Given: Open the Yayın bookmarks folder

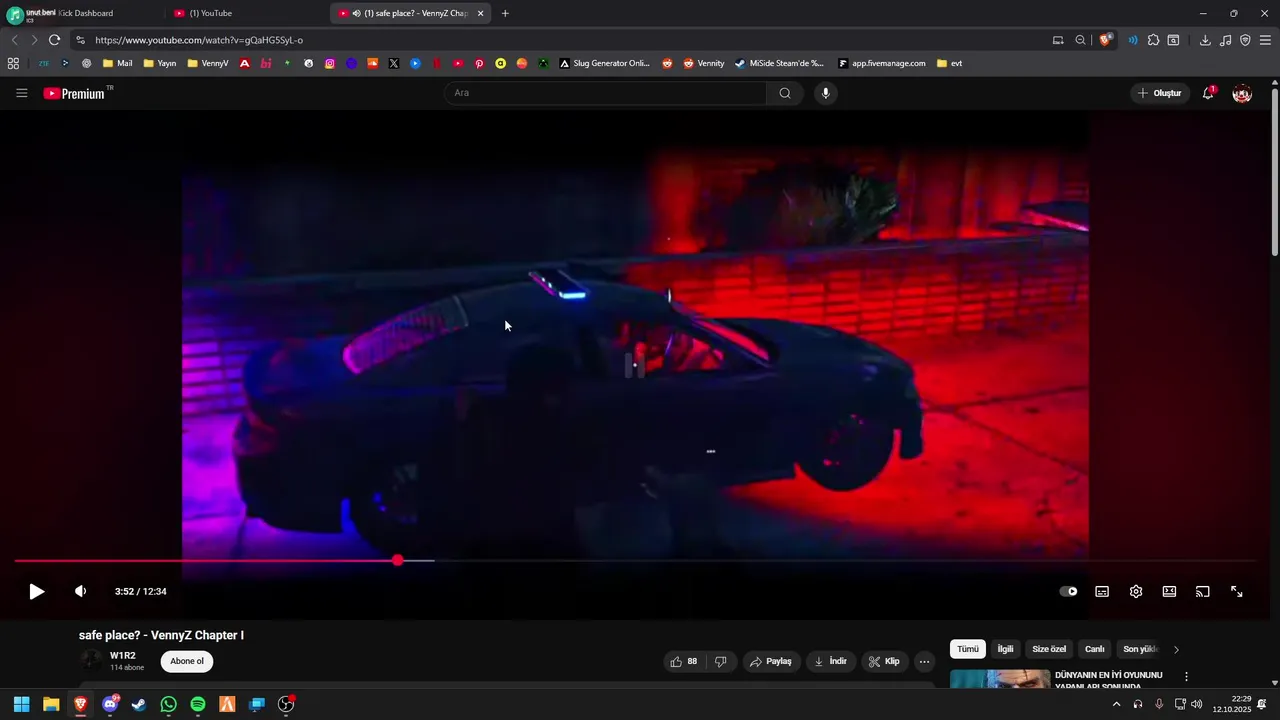Looking at the screenshot, I should click(x=160, y=63).
